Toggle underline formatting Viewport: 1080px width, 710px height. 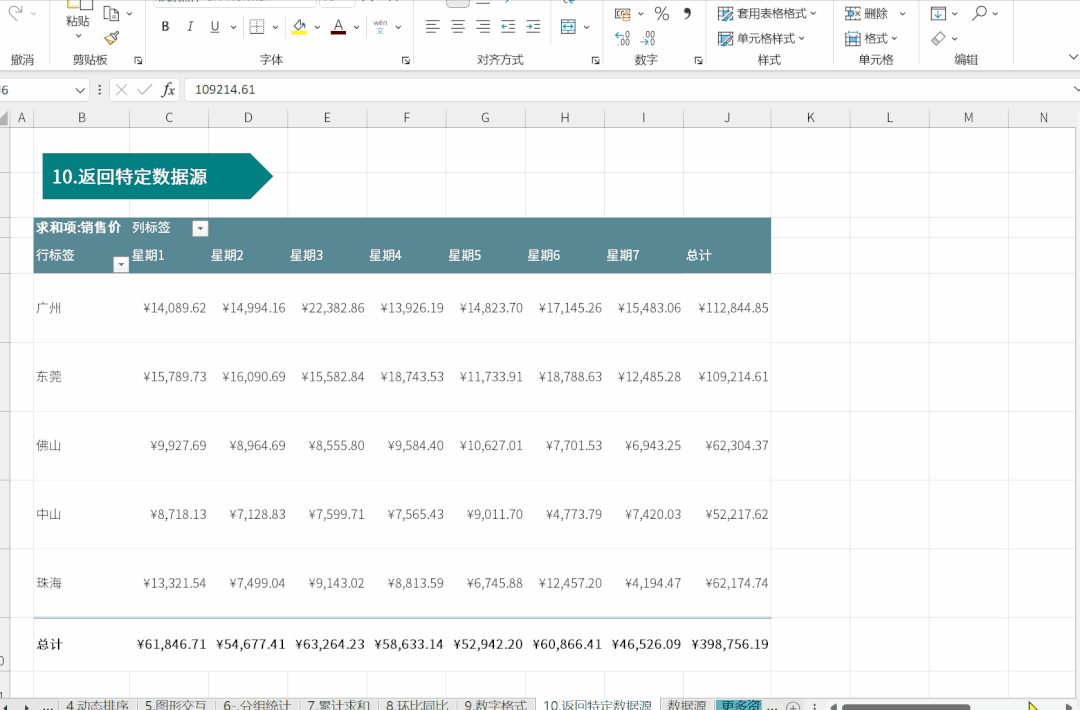pos(215,27)
